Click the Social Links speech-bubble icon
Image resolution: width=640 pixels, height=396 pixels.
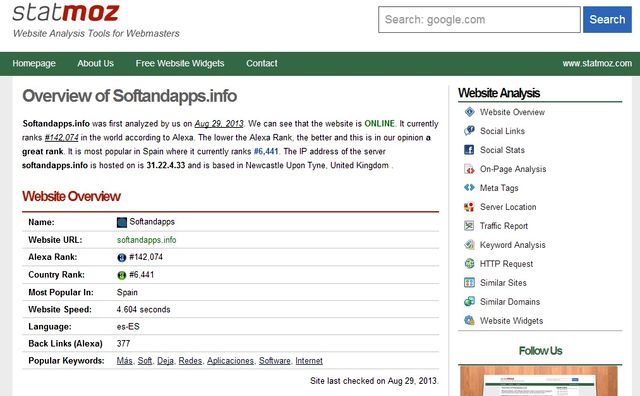pos(469,131)
